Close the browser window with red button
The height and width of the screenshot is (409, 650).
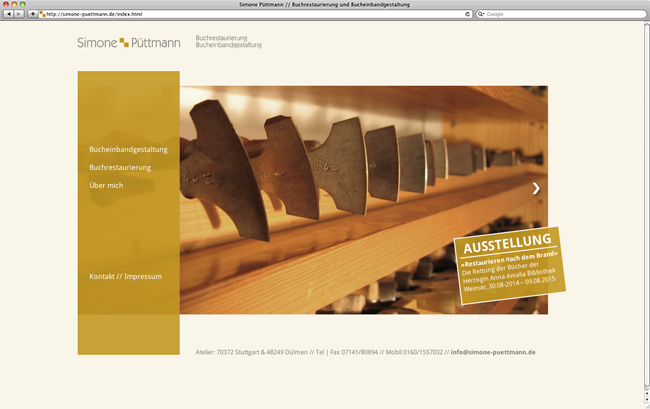pos(6,4)
